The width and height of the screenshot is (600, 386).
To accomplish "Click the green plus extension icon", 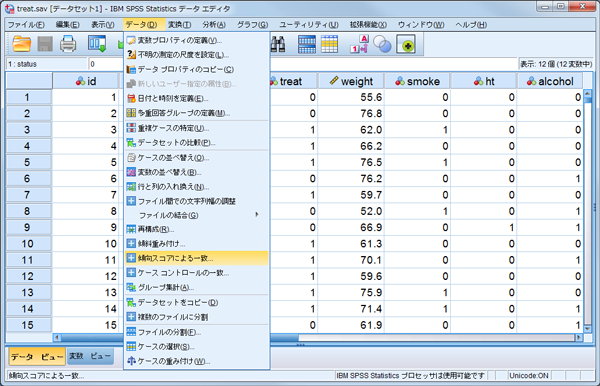I will coord(406,44).
